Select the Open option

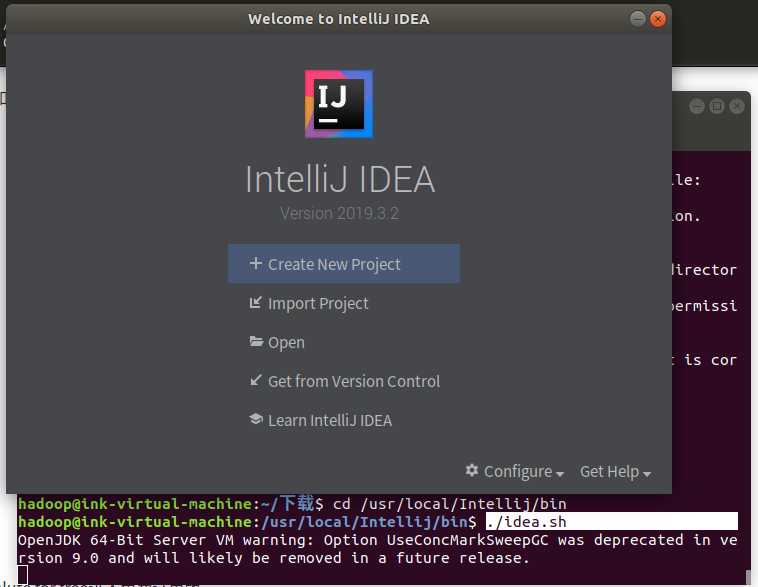point(277,342)
